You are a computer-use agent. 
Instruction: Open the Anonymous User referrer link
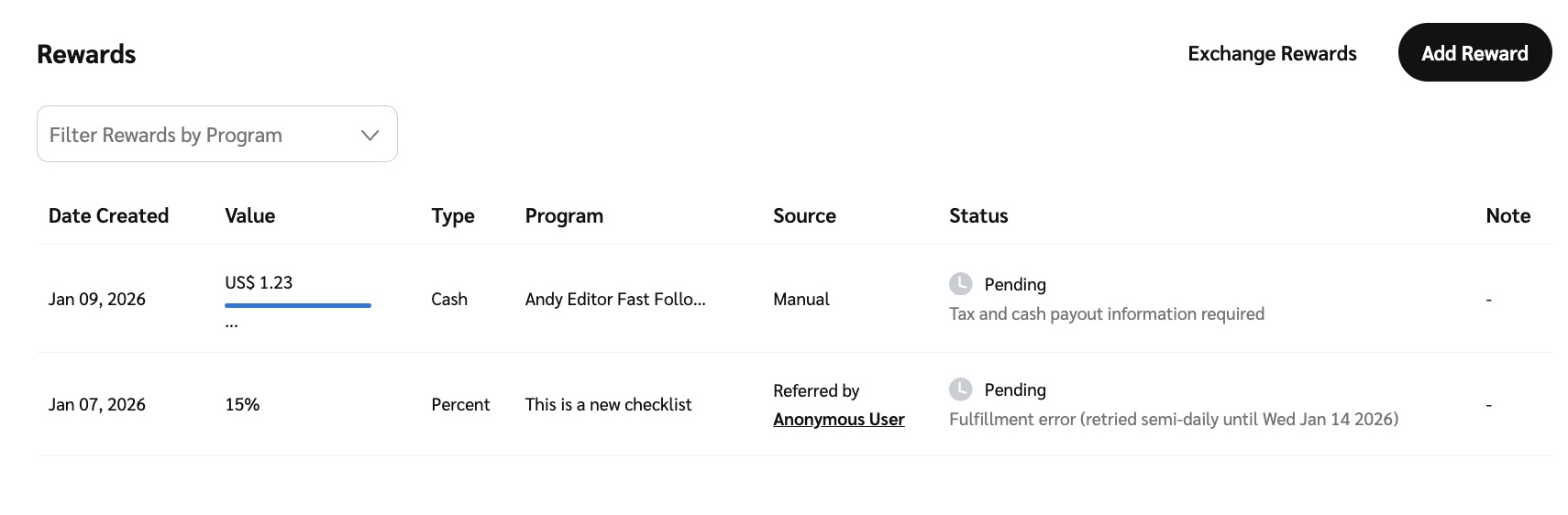click(838, 420)
